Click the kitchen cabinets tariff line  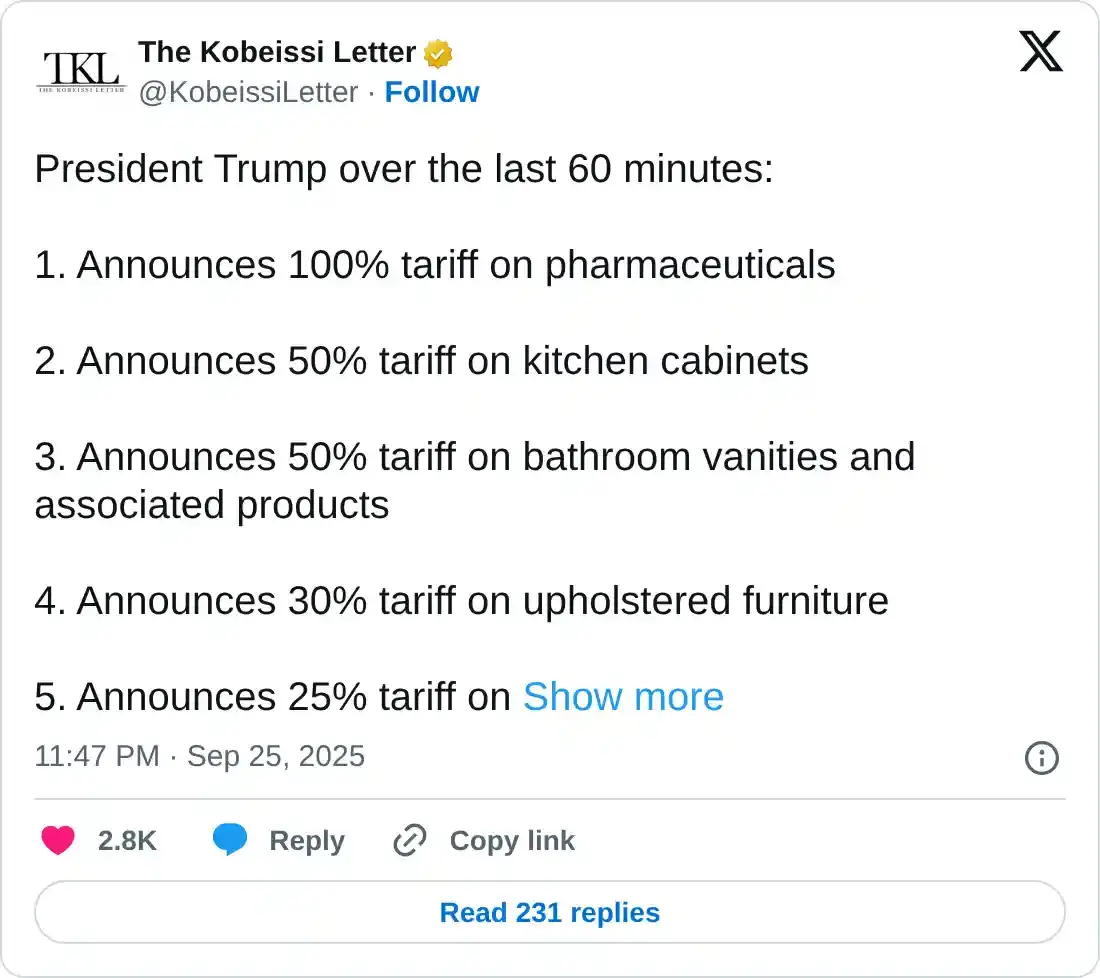coord(421,360)
